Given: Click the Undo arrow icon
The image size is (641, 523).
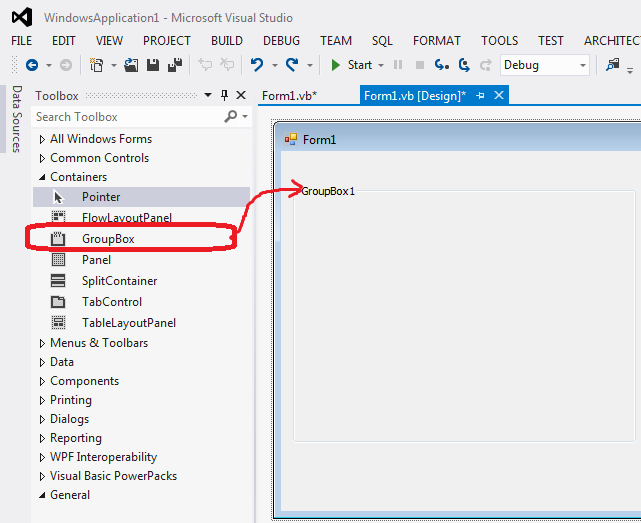Looking at the screenshot, I should tap(257, 65).
